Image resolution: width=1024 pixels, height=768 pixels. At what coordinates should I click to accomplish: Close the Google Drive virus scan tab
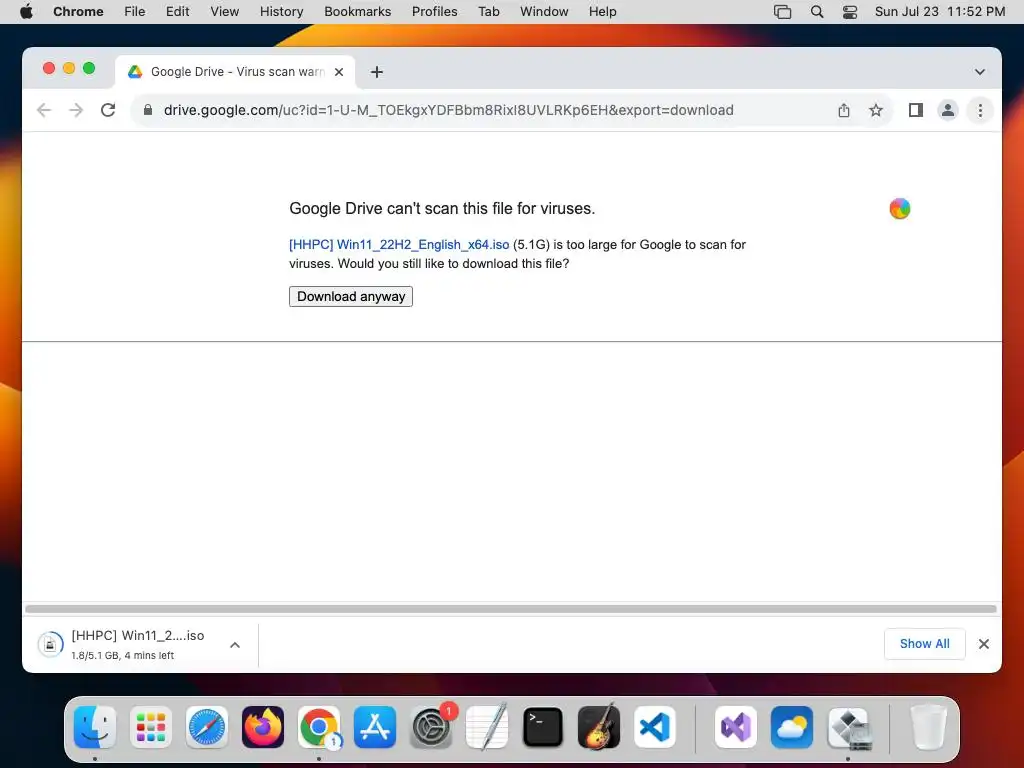(x=339, y=72)
